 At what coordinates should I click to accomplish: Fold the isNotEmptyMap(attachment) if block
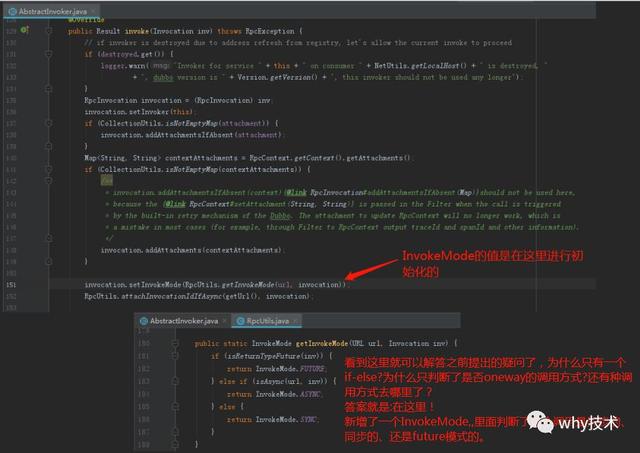click(49, 123)
